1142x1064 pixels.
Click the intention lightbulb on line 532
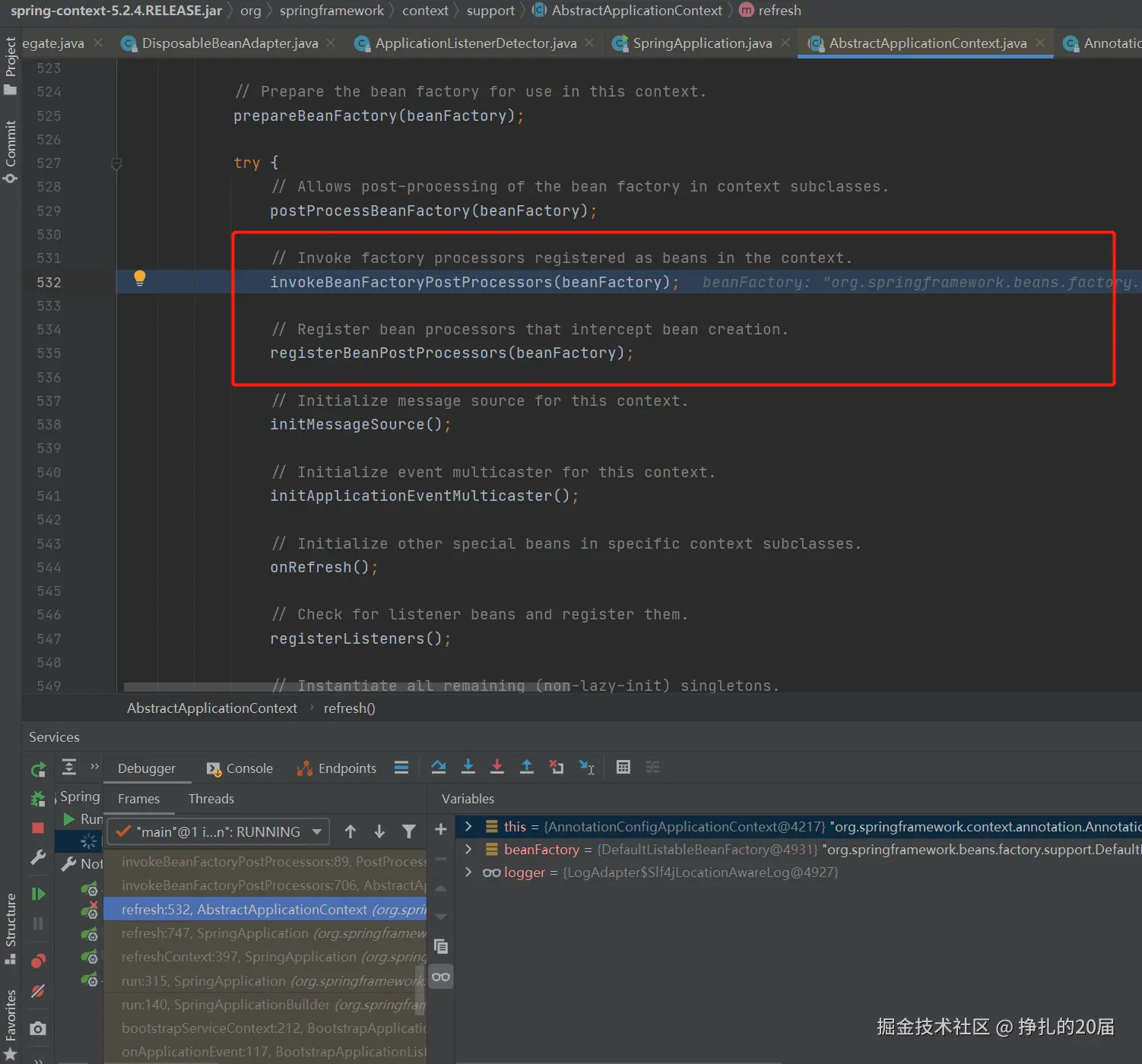coord(140,278)
